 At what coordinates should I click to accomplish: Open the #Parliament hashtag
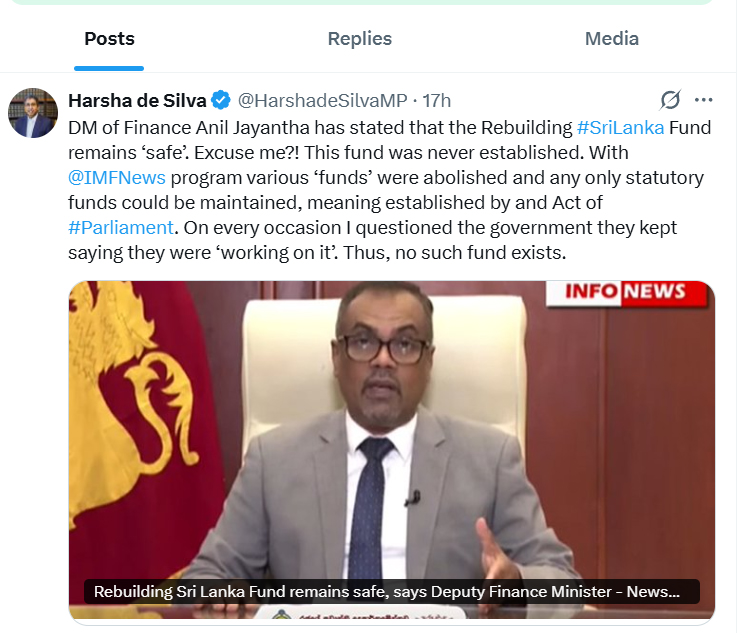pos(121,228)
